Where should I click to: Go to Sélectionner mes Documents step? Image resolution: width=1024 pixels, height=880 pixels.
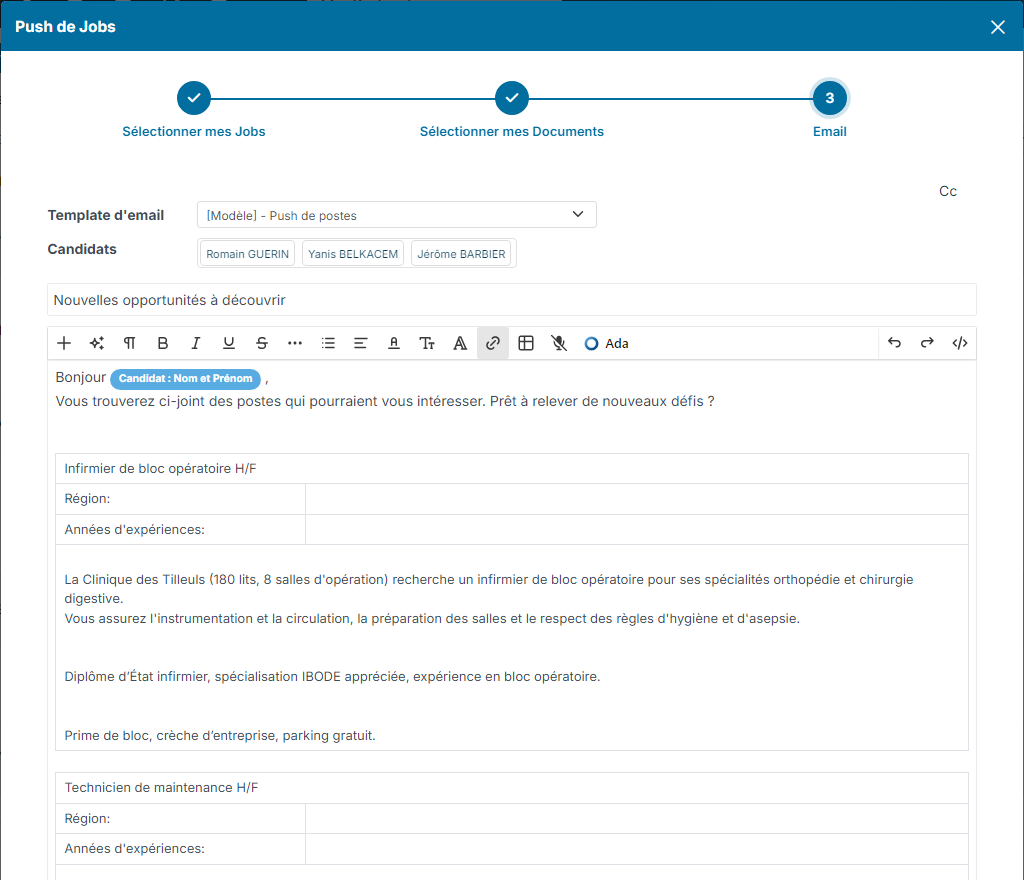[x=511, y=131]
